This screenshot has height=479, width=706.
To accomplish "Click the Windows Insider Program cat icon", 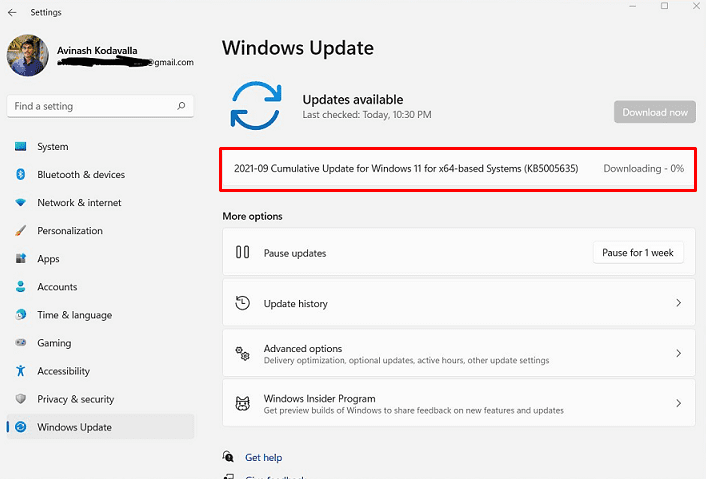I will pos(242,403).
